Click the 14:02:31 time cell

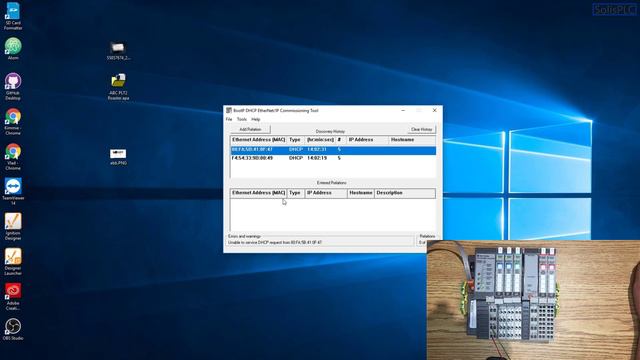click(317, 150)
